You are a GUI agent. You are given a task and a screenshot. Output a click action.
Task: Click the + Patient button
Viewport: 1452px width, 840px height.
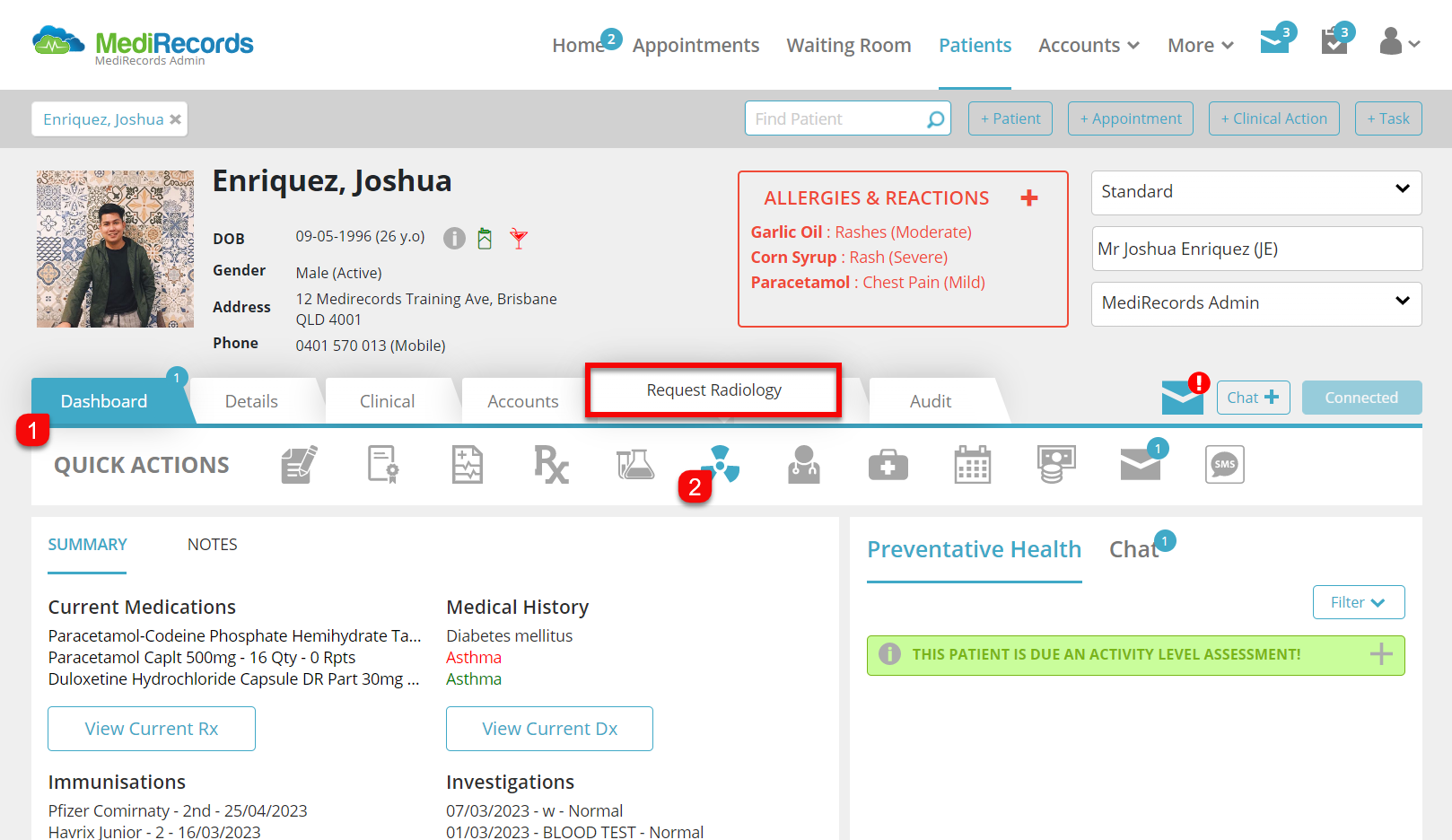[x=1010, y=118]
